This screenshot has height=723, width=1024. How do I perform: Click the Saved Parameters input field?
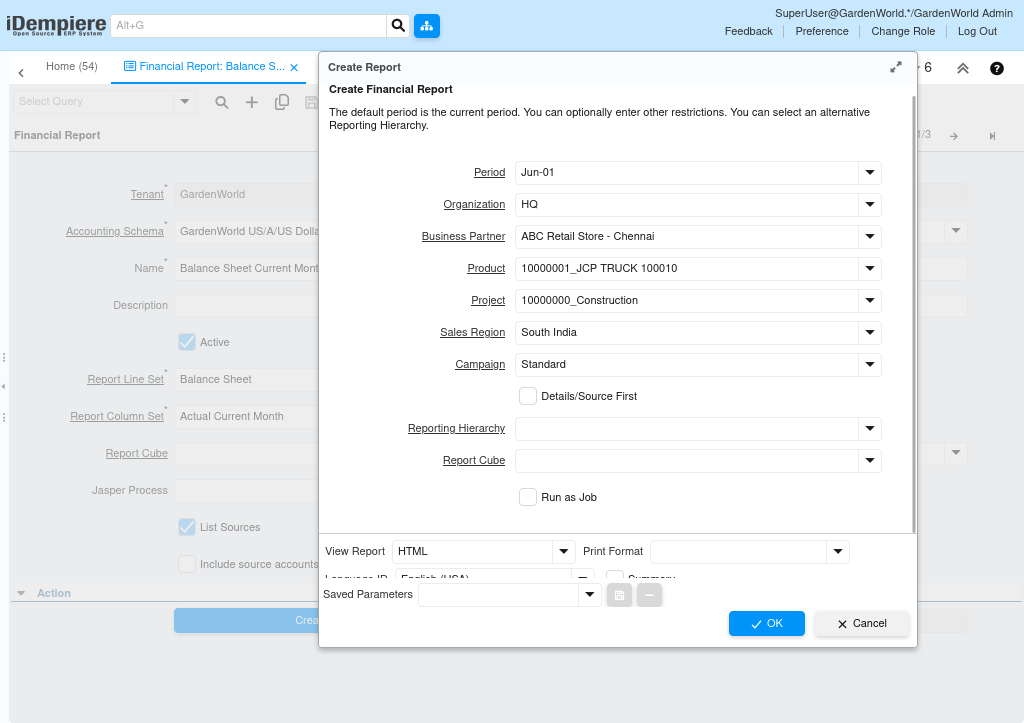click(x=498, y=594)
